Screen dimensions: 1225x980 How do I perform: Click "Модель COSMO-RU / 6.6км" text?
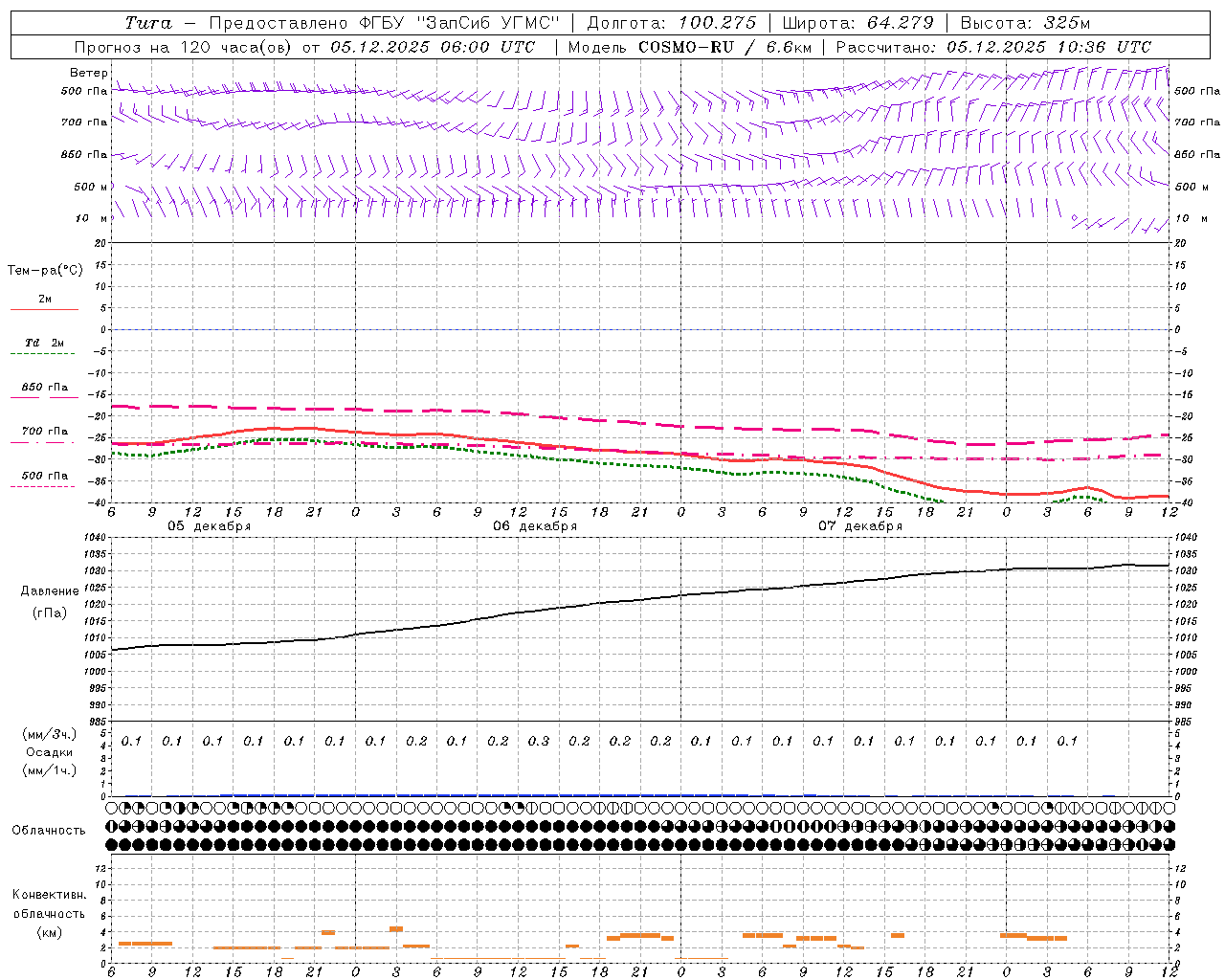pyautogui.click(x=690, y=47)
